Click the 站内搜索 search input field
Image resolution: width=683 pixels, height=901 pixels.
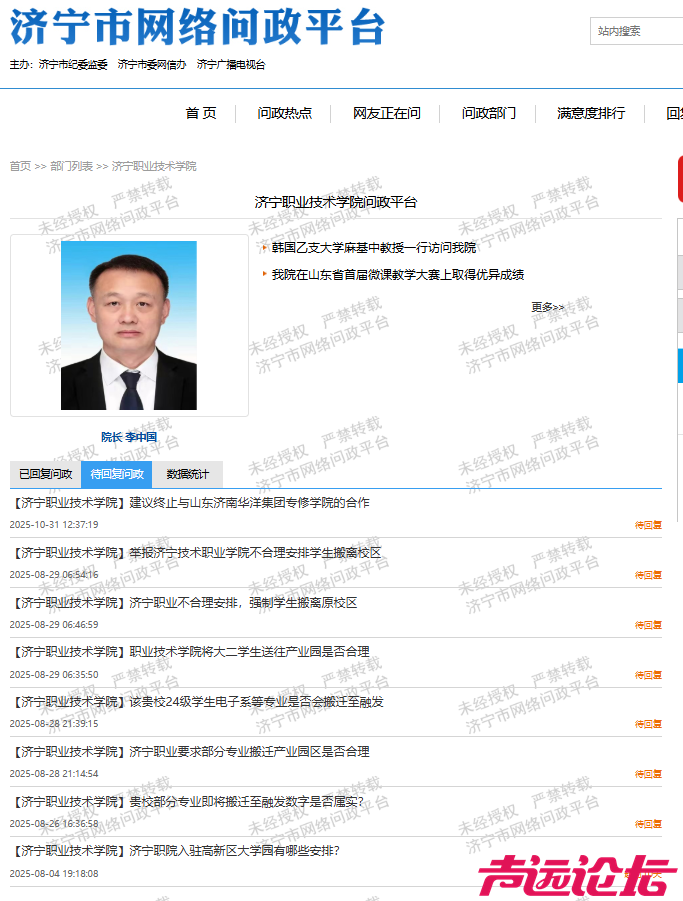pos(636,31)
